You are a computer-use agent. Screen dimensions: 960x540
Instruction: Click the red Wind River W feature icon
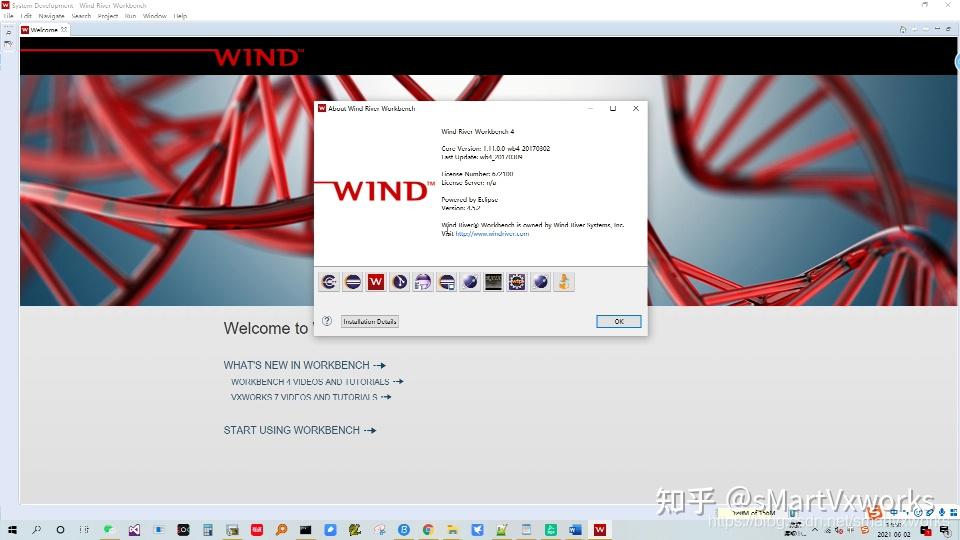(x=376, y=282)
